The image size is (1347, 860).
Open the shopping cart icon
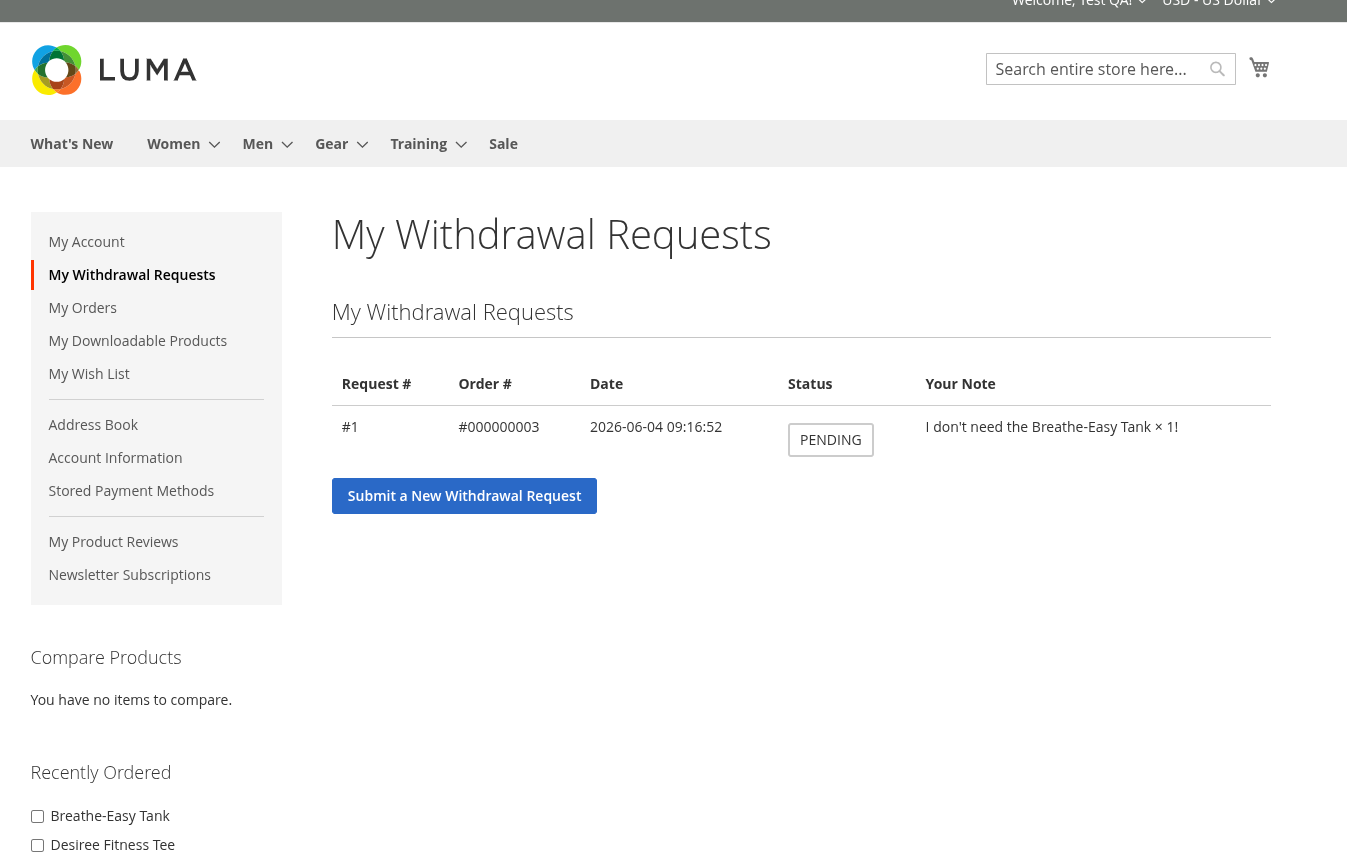[1259, 68]
